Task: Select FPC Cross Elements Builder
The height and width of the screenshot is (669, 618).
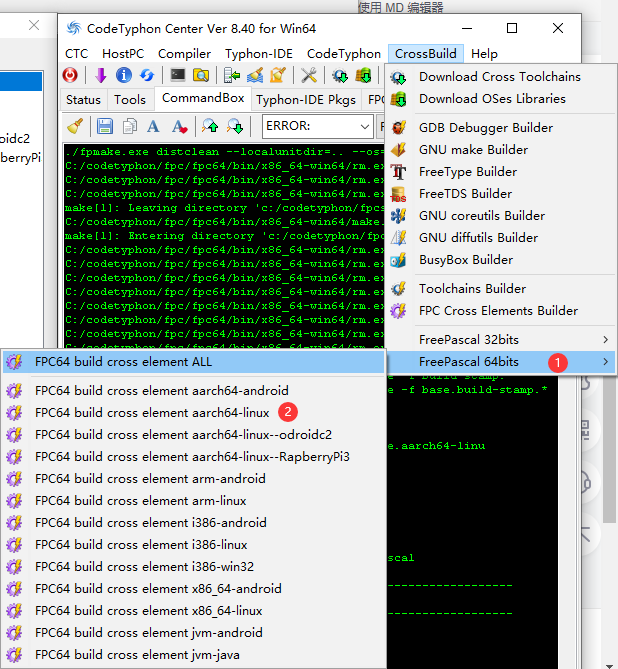Action: [x=501, y=311]
